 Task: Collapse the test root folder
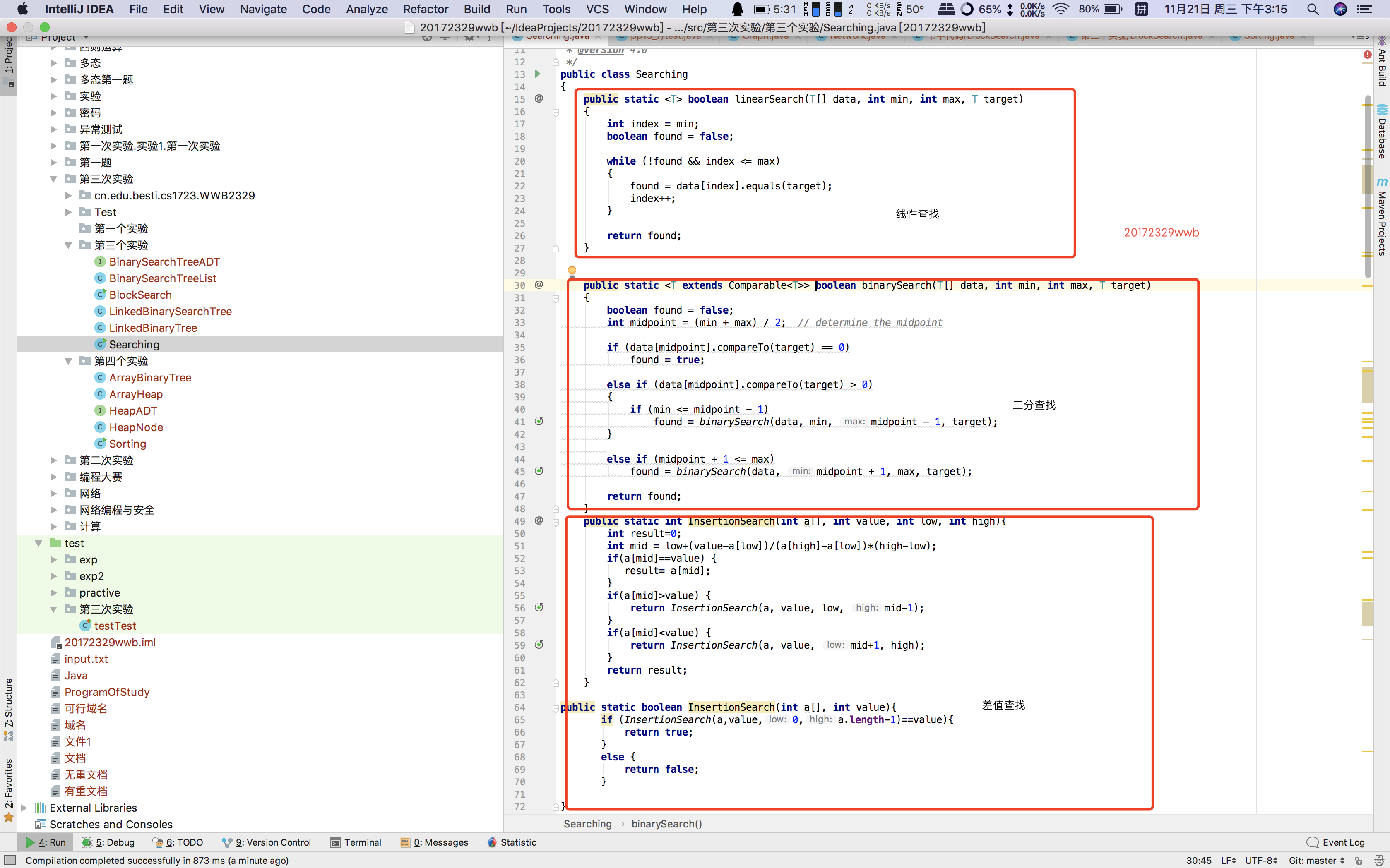pyautogui.click(x=38, y=543)
